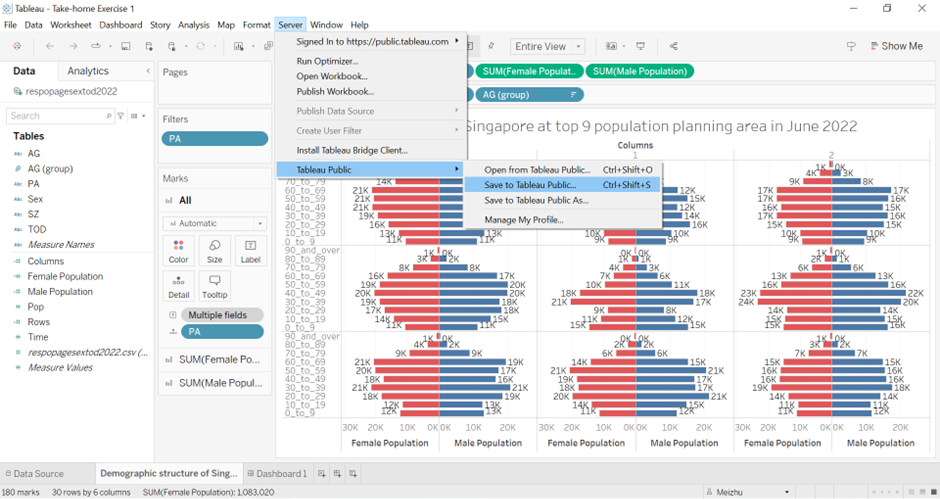Click the Color button on Marks card
Viewport: 940px width, 499px height.
pos(178,251)
